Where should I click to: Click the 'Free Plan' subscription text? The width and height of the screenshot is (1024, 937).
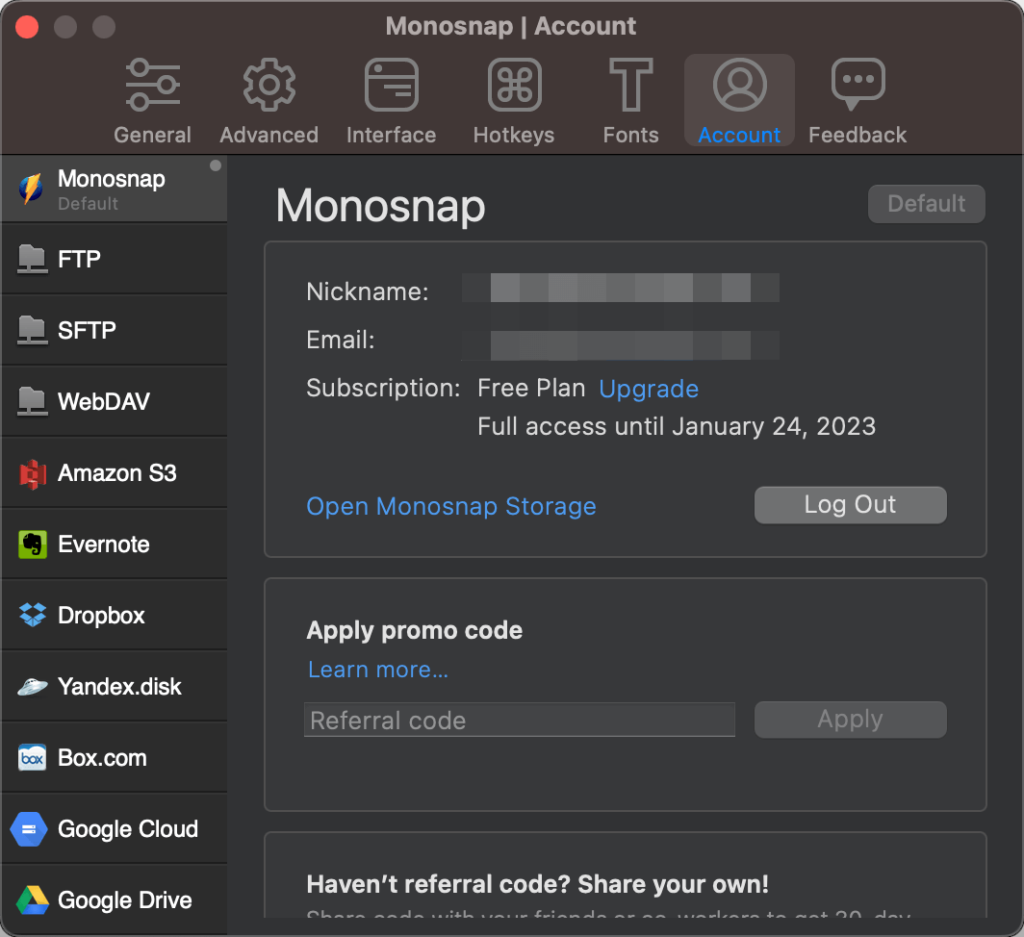tap(531, 388)
